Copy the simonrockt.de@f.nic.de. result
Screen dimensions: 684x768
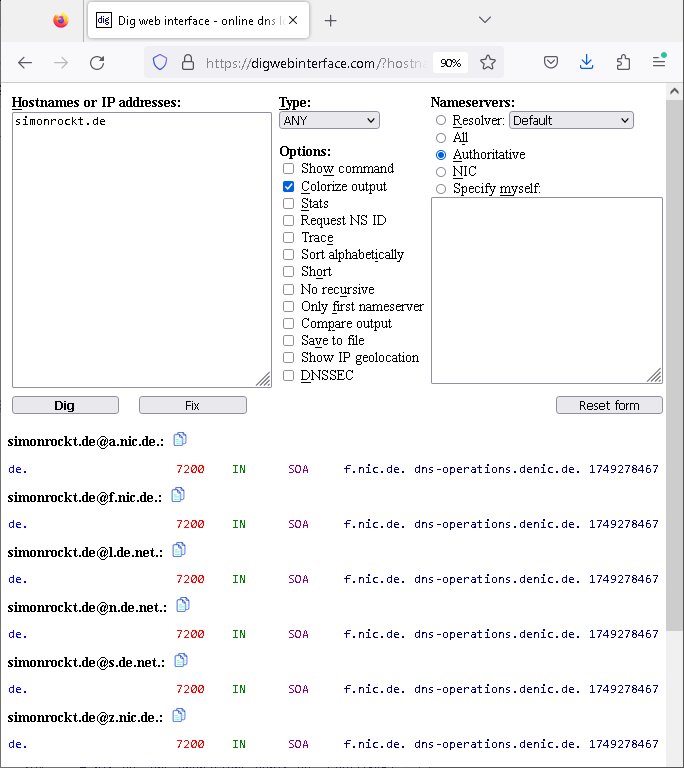click(x=178, y=494)
